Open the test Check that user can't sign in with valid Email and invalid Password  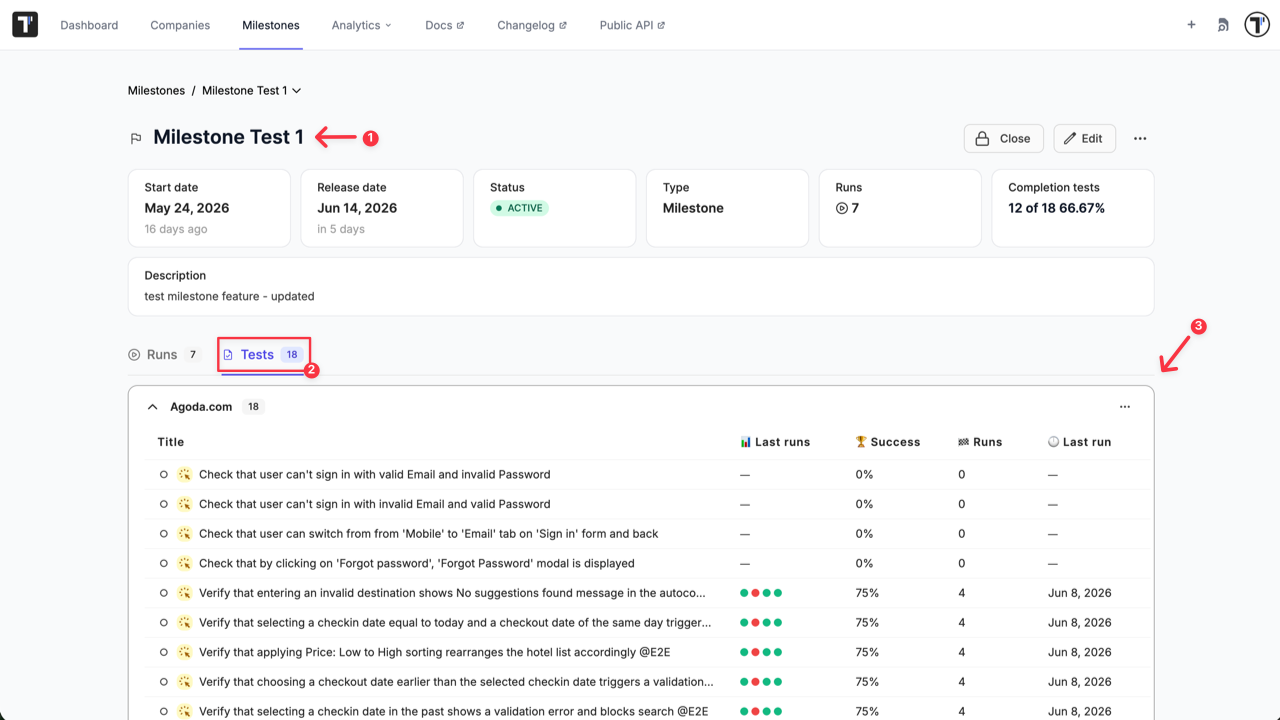(375, 474)
